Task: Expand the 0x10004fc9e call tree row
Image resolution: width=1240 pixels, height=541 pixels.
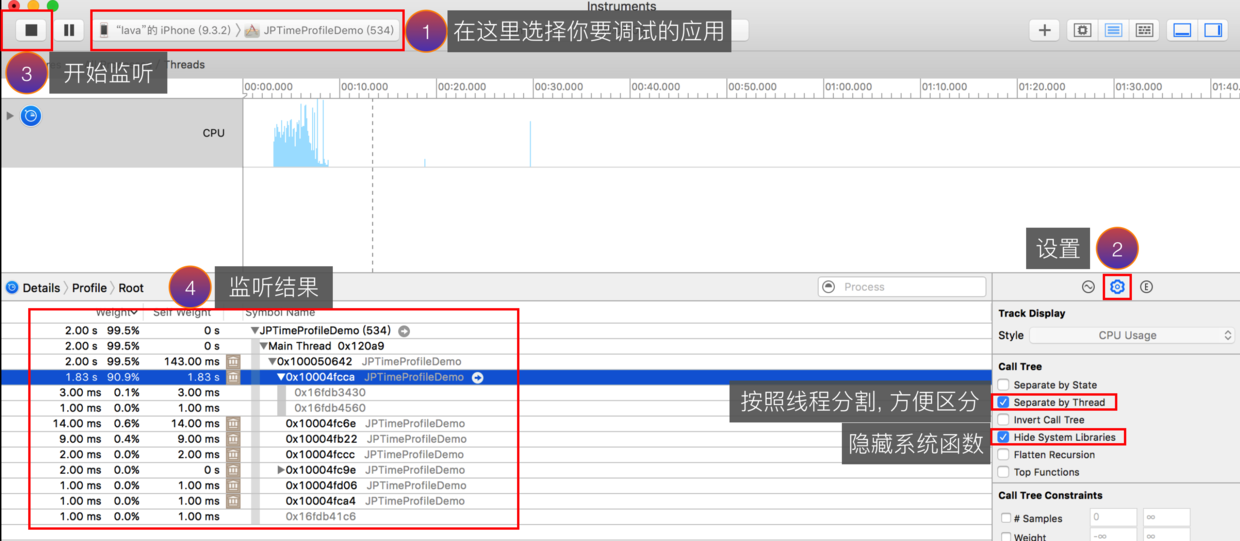Action: [281, 470]
